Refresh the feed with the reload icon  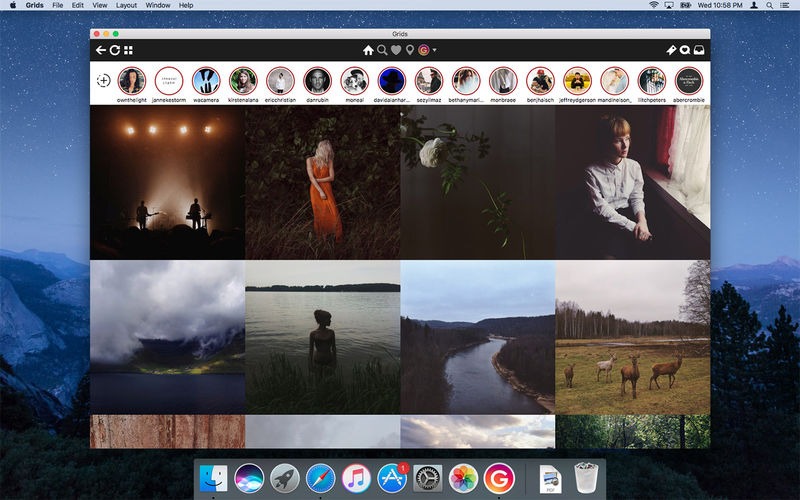[x=114, y=50]
